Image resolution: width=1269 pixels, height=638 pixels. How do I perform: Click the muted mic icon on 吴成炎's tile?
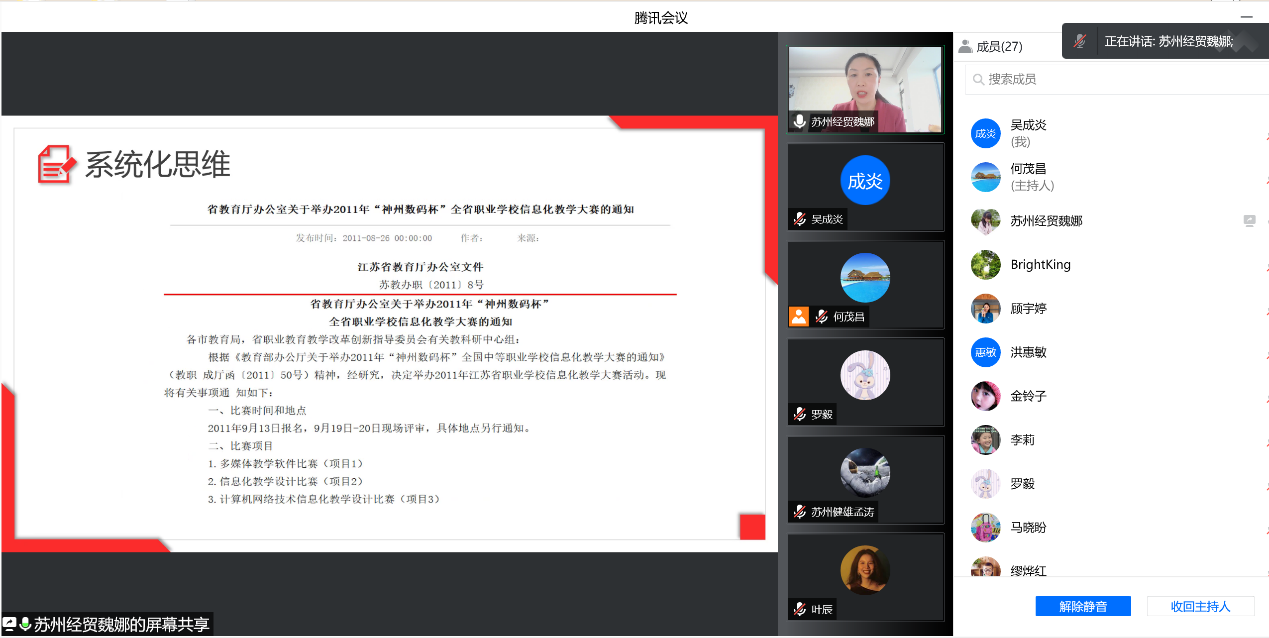(x=800, y=219)
